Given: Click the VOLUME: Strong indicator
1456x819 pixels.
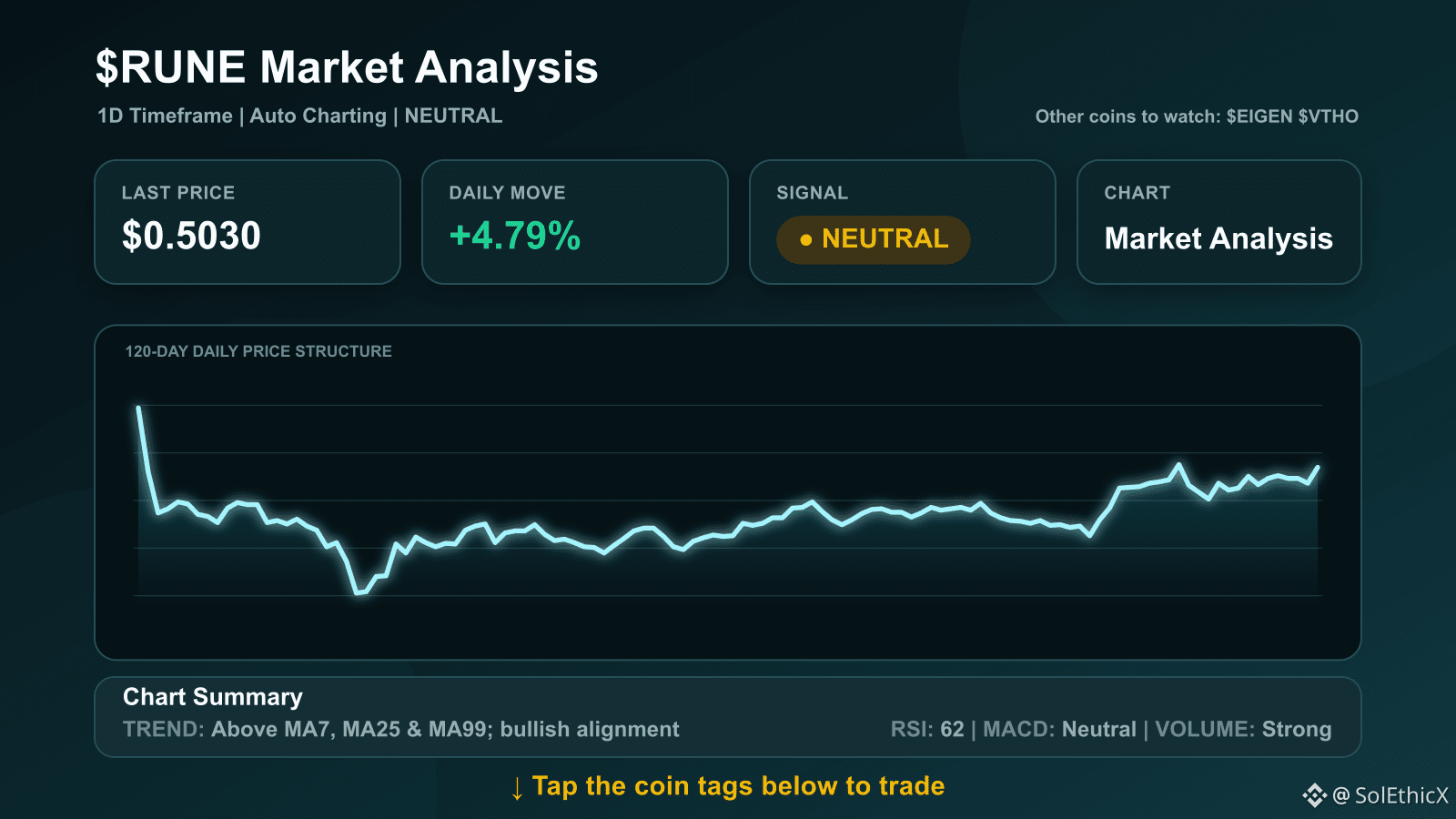Looking at the screenshot, I should point(1243,729).
